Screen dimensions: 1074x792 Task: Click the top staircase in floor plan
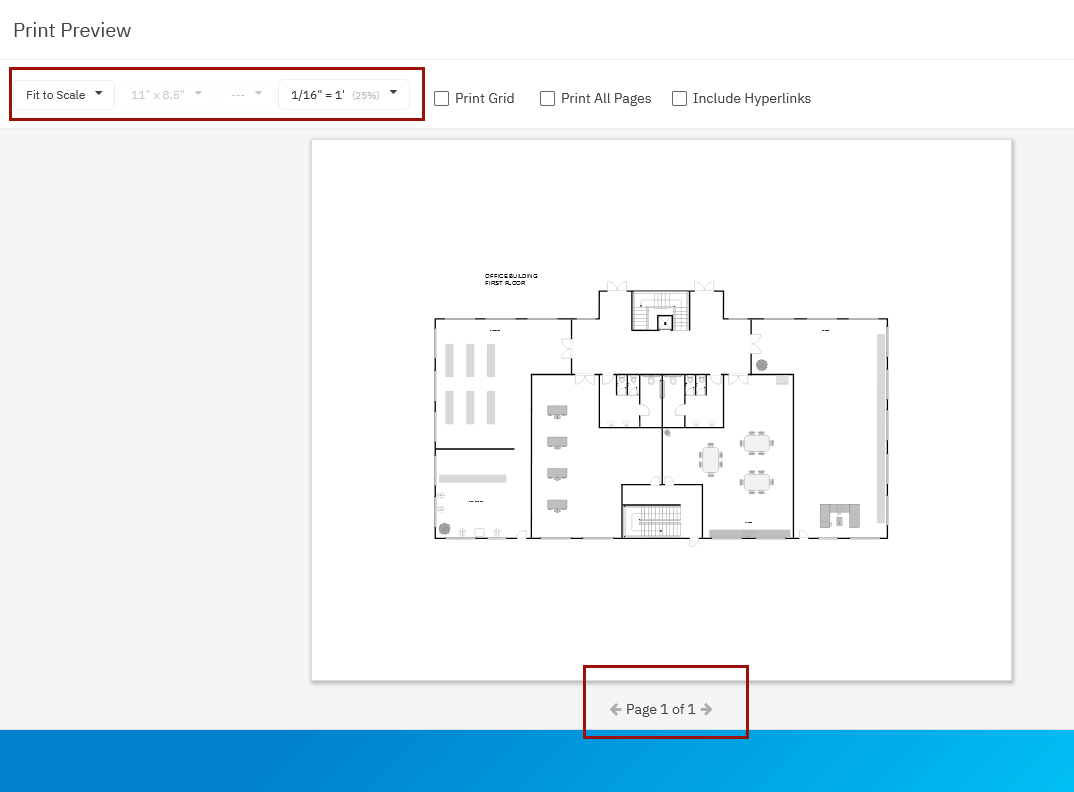tap(660, 311)
